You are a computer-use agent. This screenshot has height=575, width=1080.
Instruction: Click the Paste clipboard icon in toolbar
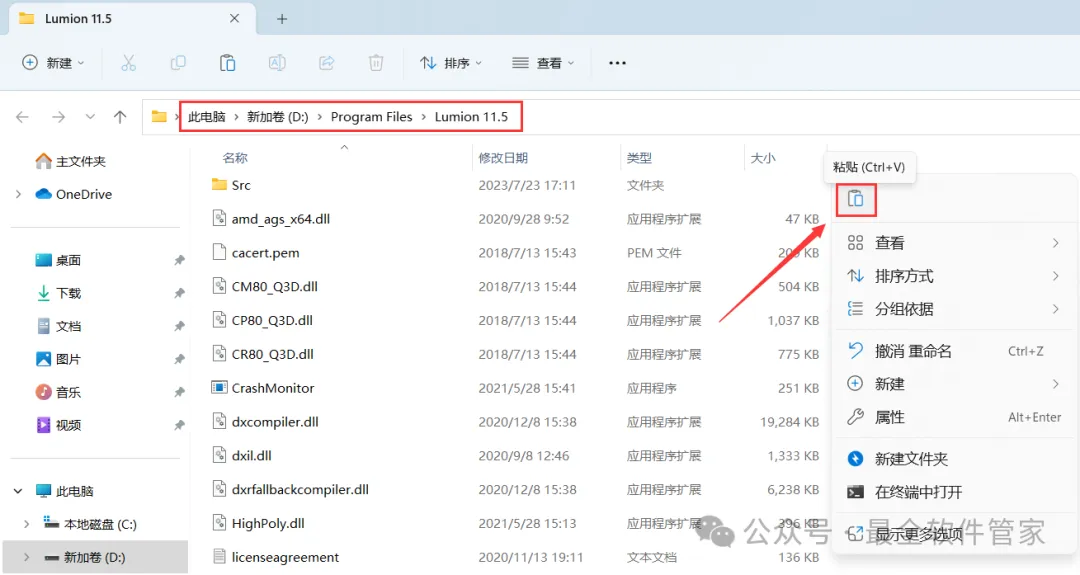(227, 63)
